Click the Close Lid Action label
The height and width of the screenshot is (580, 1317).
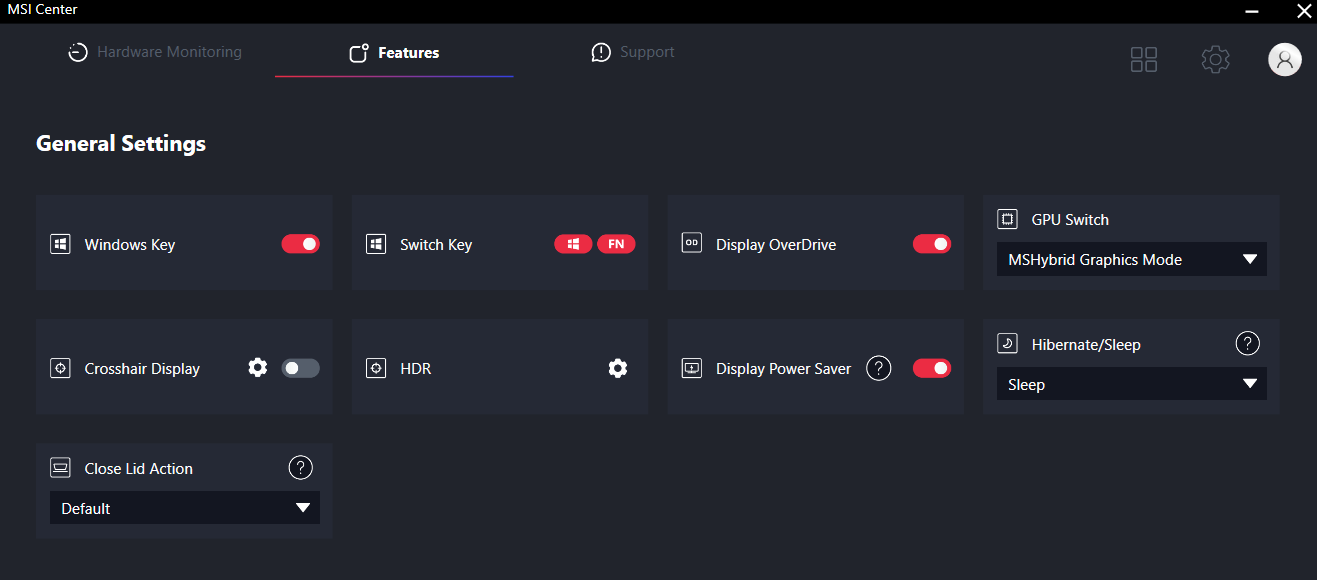[x=139, y=468]
